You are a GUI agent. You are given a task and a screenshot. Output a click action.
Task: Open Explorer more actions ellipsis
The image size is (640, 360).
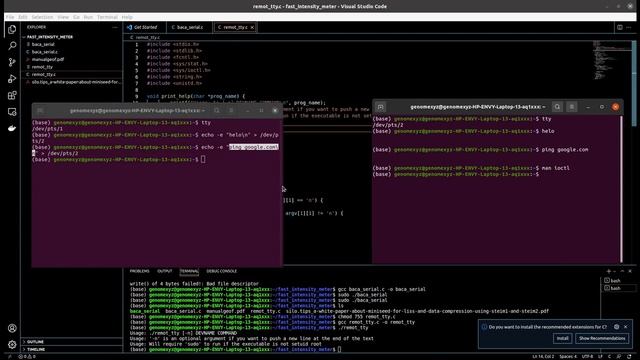(x=115, y=27)
